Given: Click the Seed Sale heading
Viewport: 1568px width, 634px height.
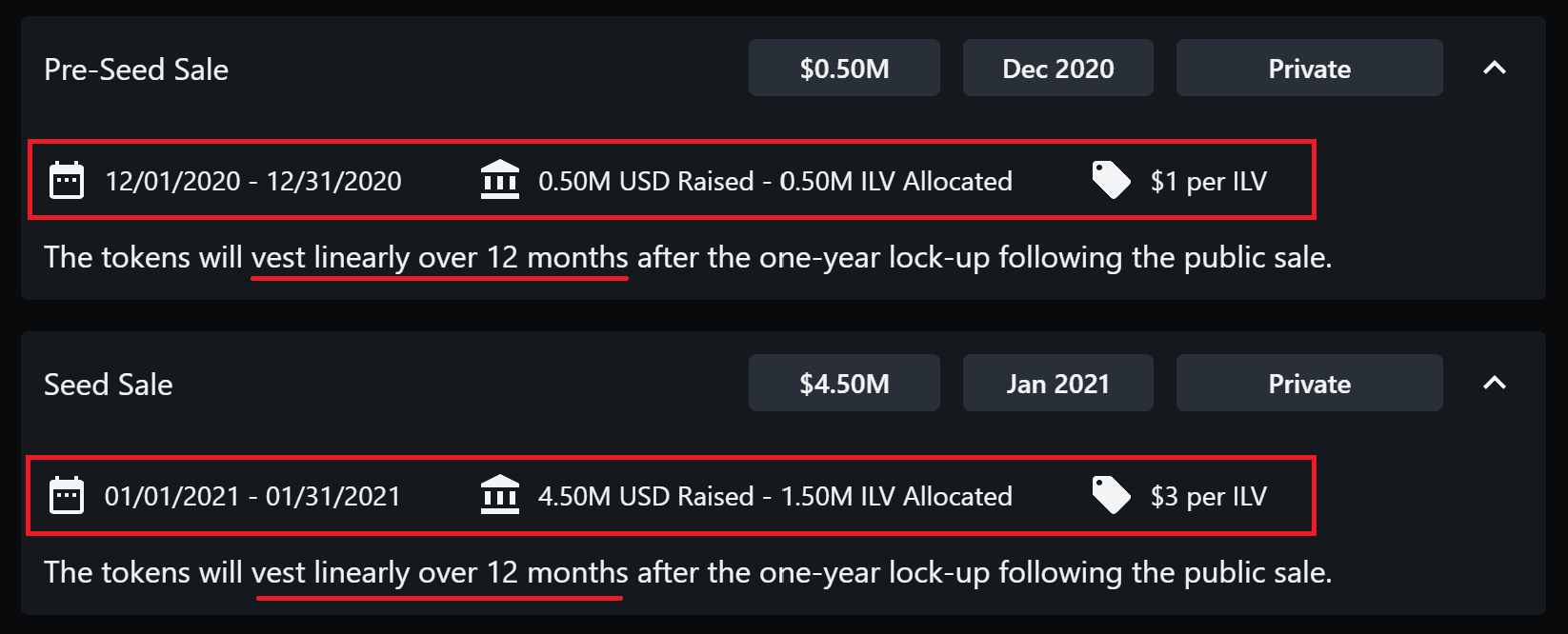Looking at the screenshot, I should click(x=109, y=385).
